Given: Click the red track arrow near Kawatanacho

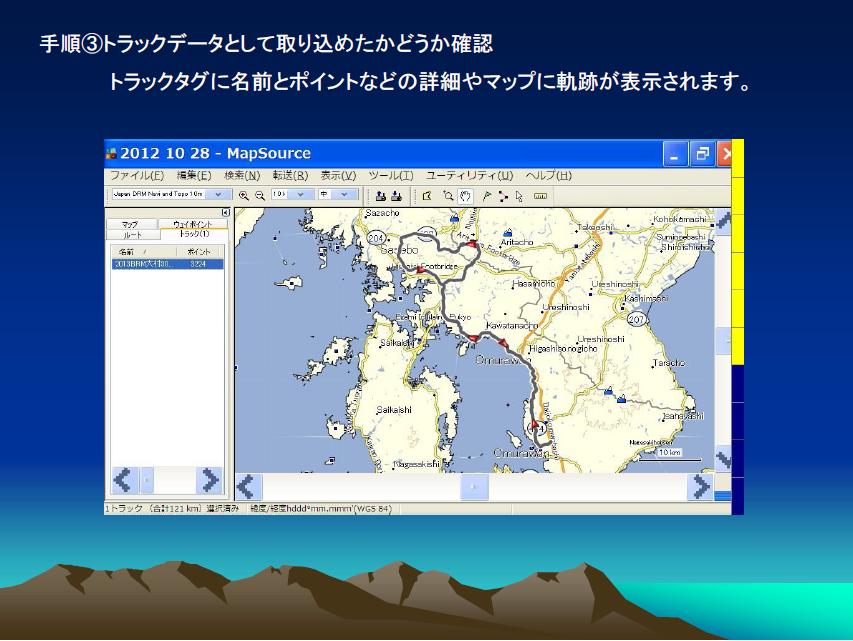Looking at the screenshot, I should click(503, 343).
